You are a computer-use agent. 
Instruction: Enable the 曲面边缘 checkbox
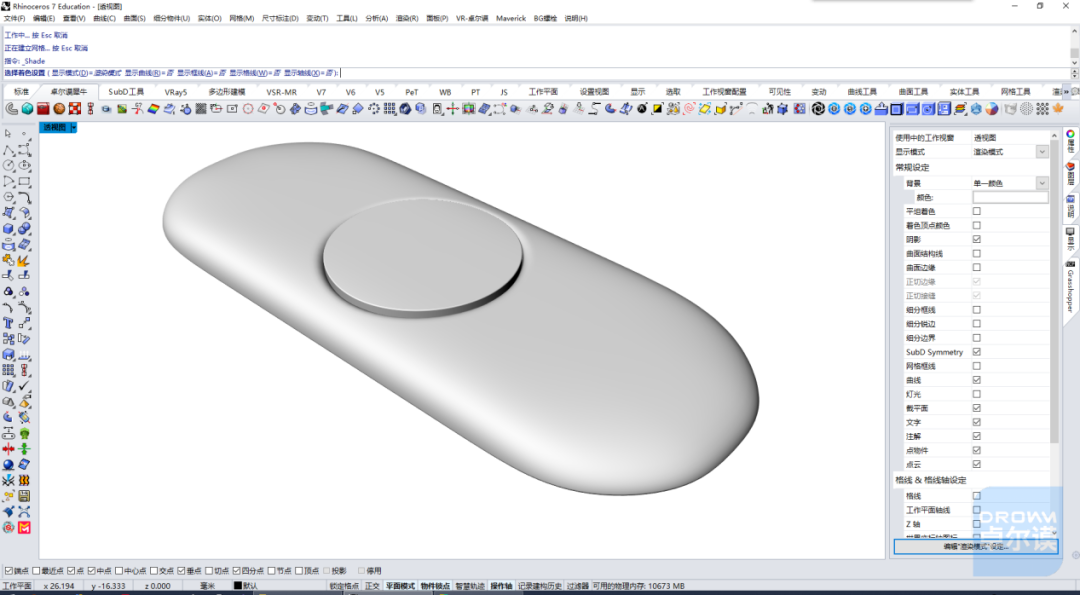(976, 267)
